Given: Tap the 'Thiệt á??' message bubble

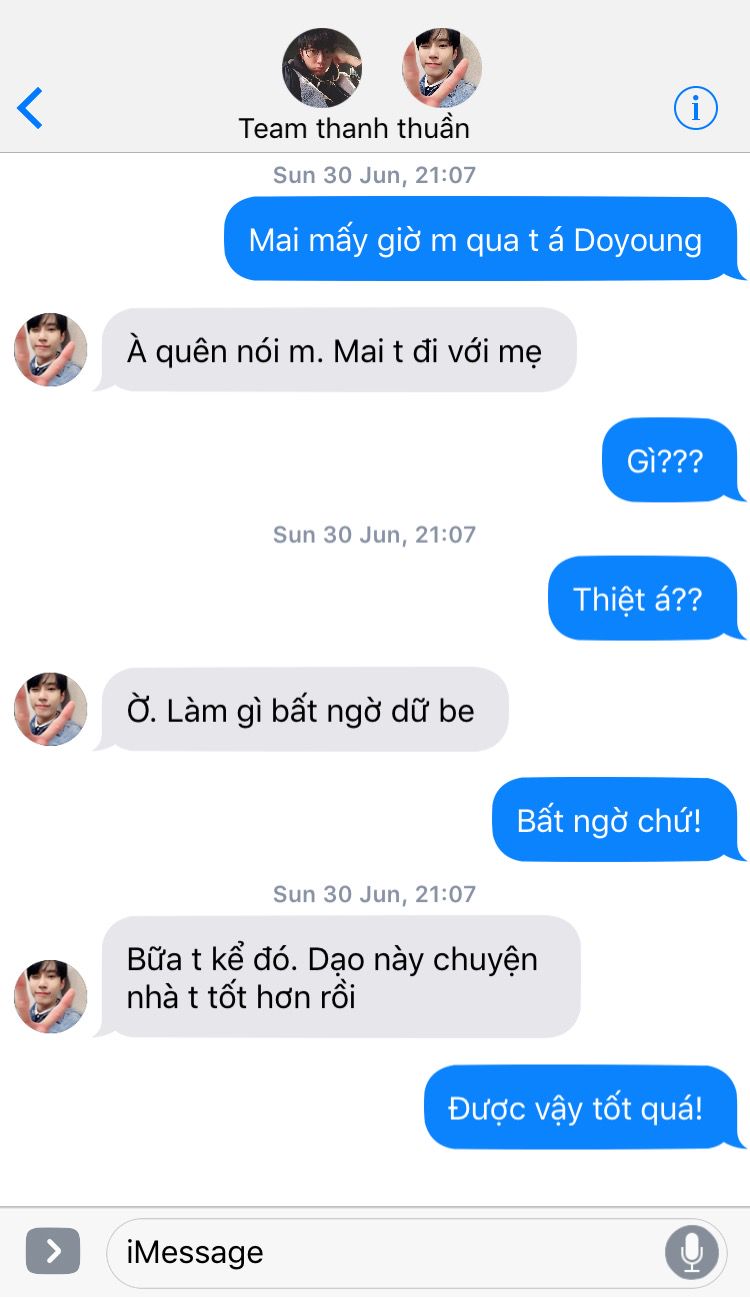Looking at the screenshot, I should tap(646, 599).
